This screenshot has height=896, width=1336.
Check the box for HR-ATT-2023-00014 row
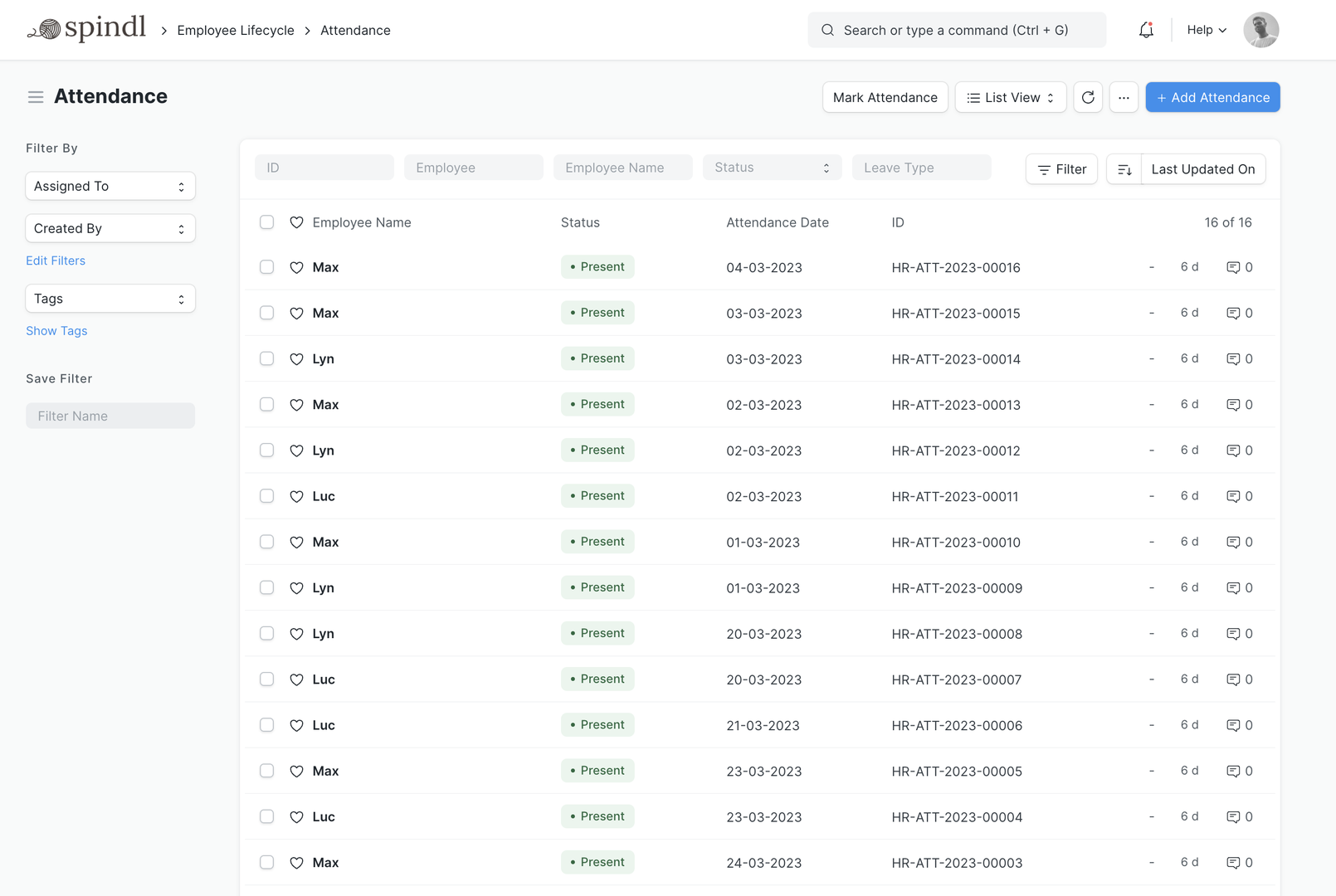pos(266,358)
